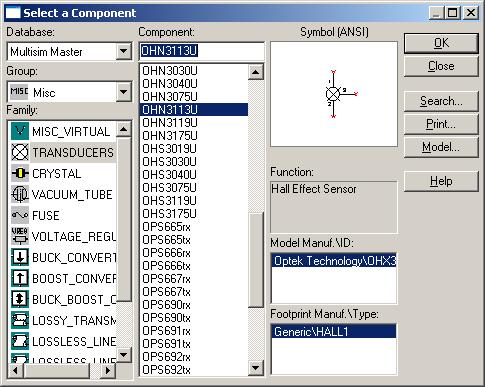Click the Family list left arrow
The width and height of the screenshot is (485, 387).
[16, 370]
